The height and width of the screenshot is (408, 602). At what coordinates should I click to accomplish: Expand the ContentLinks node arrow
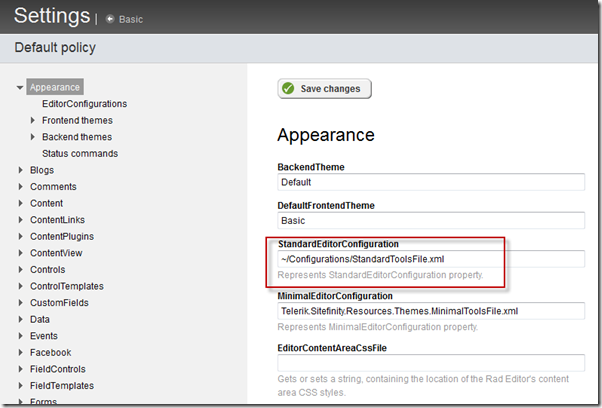pos(21,220)
